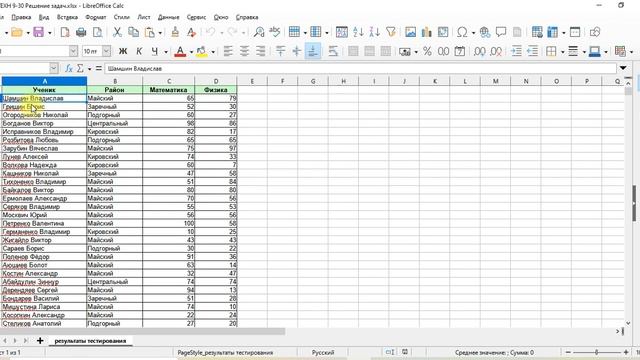Open Name Box dropdown arrow
Viewport: 640px width, 360px height.
(53, 69)
